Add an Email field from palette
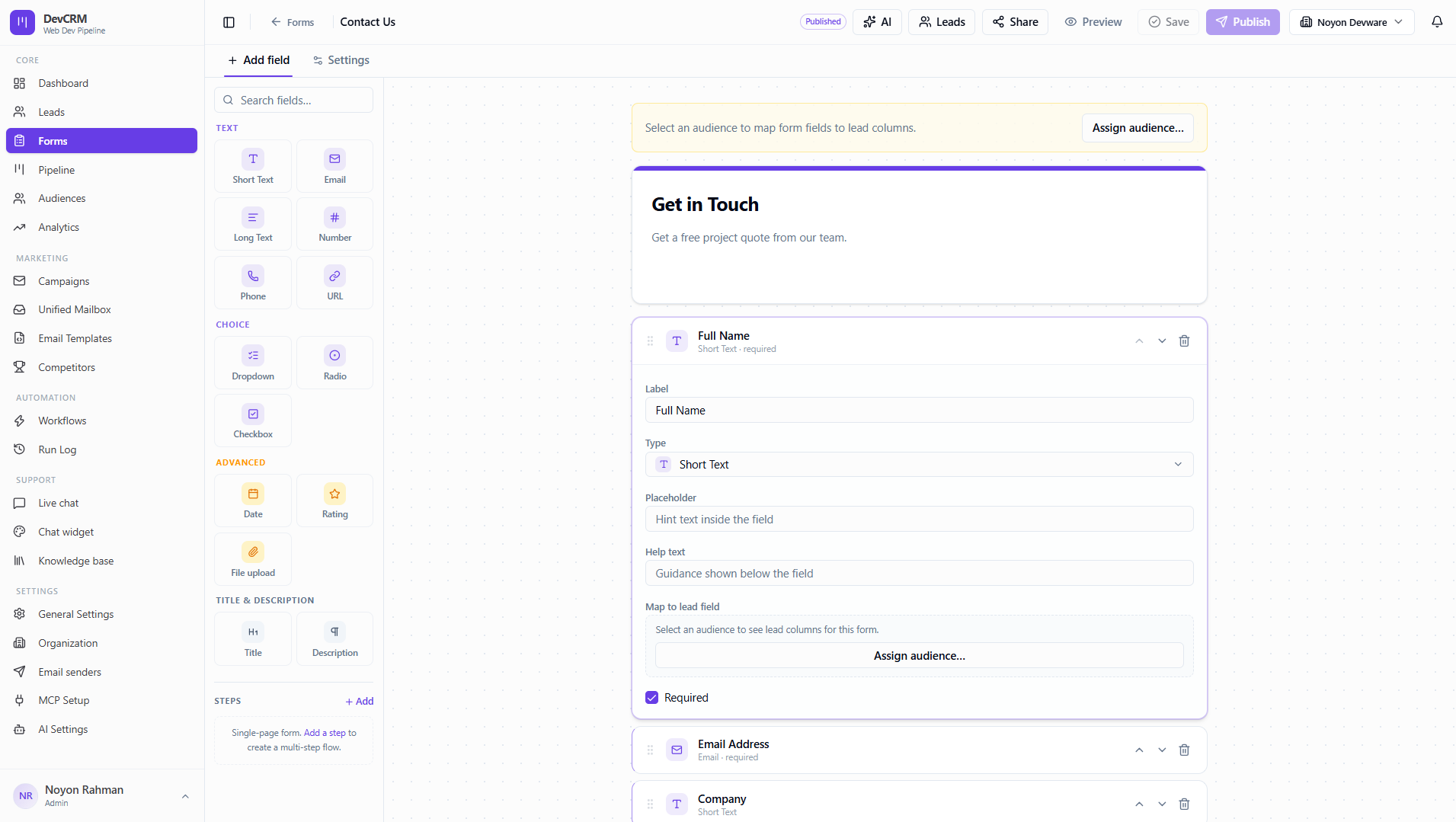This screenshot has height=822, width=1456. point(334,166)
